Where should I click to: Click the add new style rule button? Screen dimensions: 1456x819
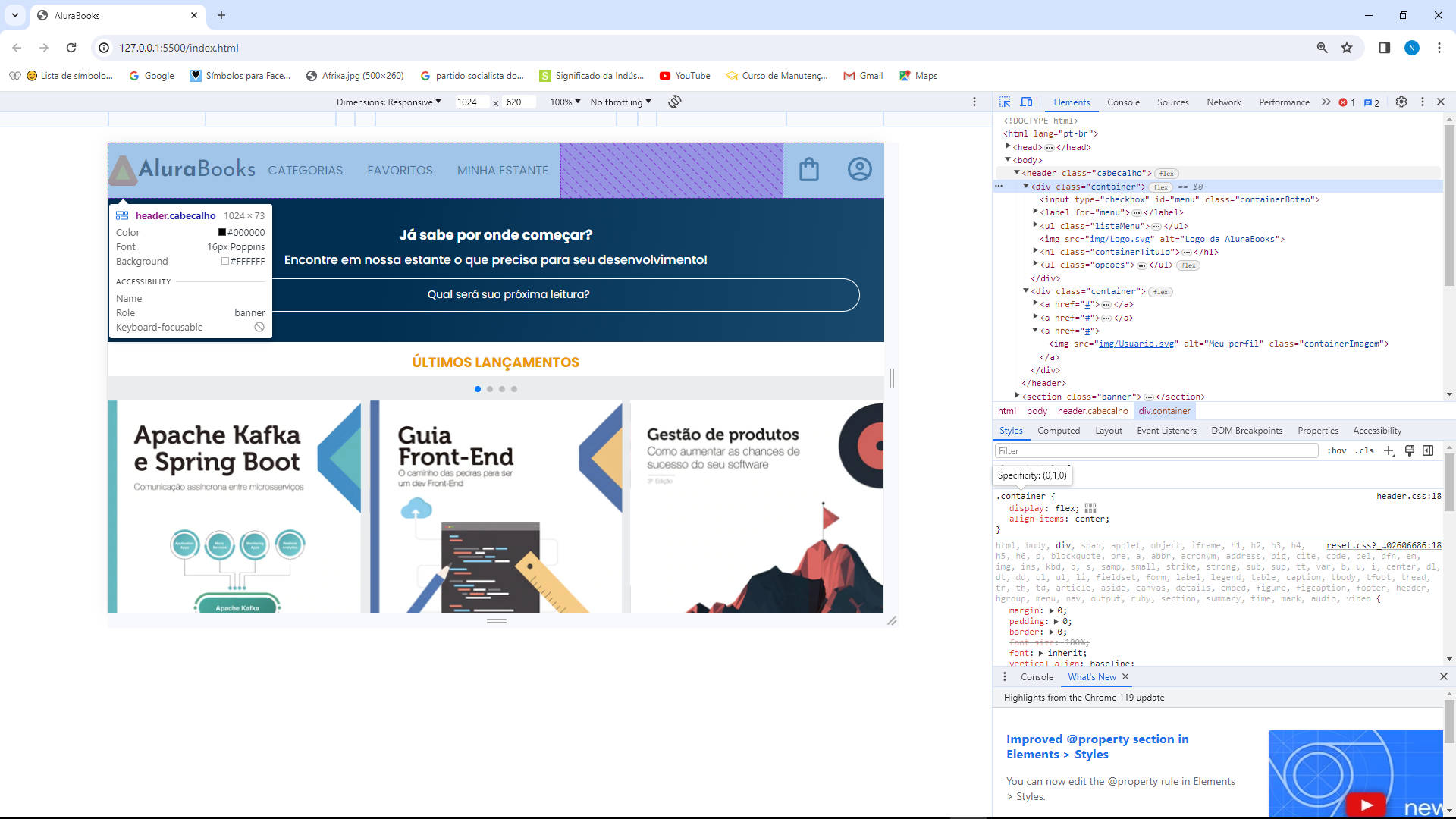coord(1391,451)
